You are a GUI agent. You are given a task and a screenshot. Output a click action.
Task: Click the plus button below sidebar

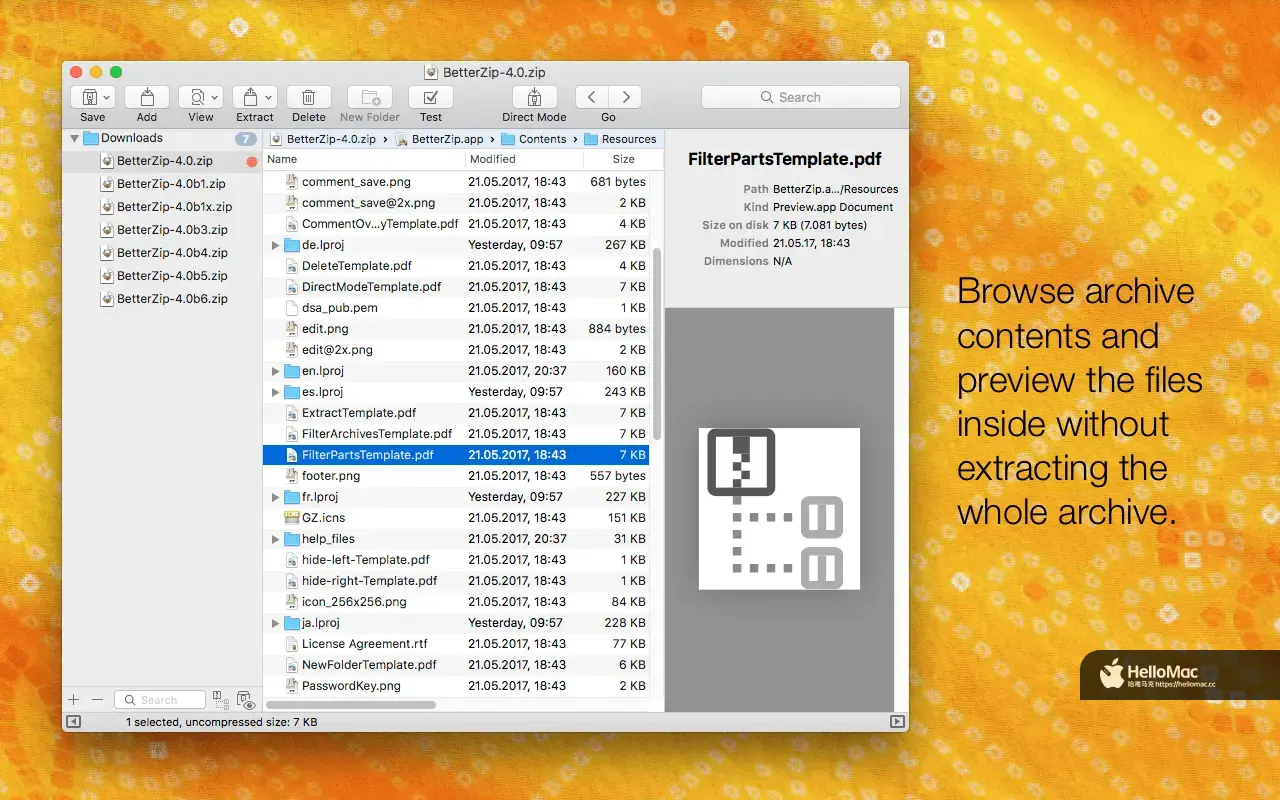73,700
